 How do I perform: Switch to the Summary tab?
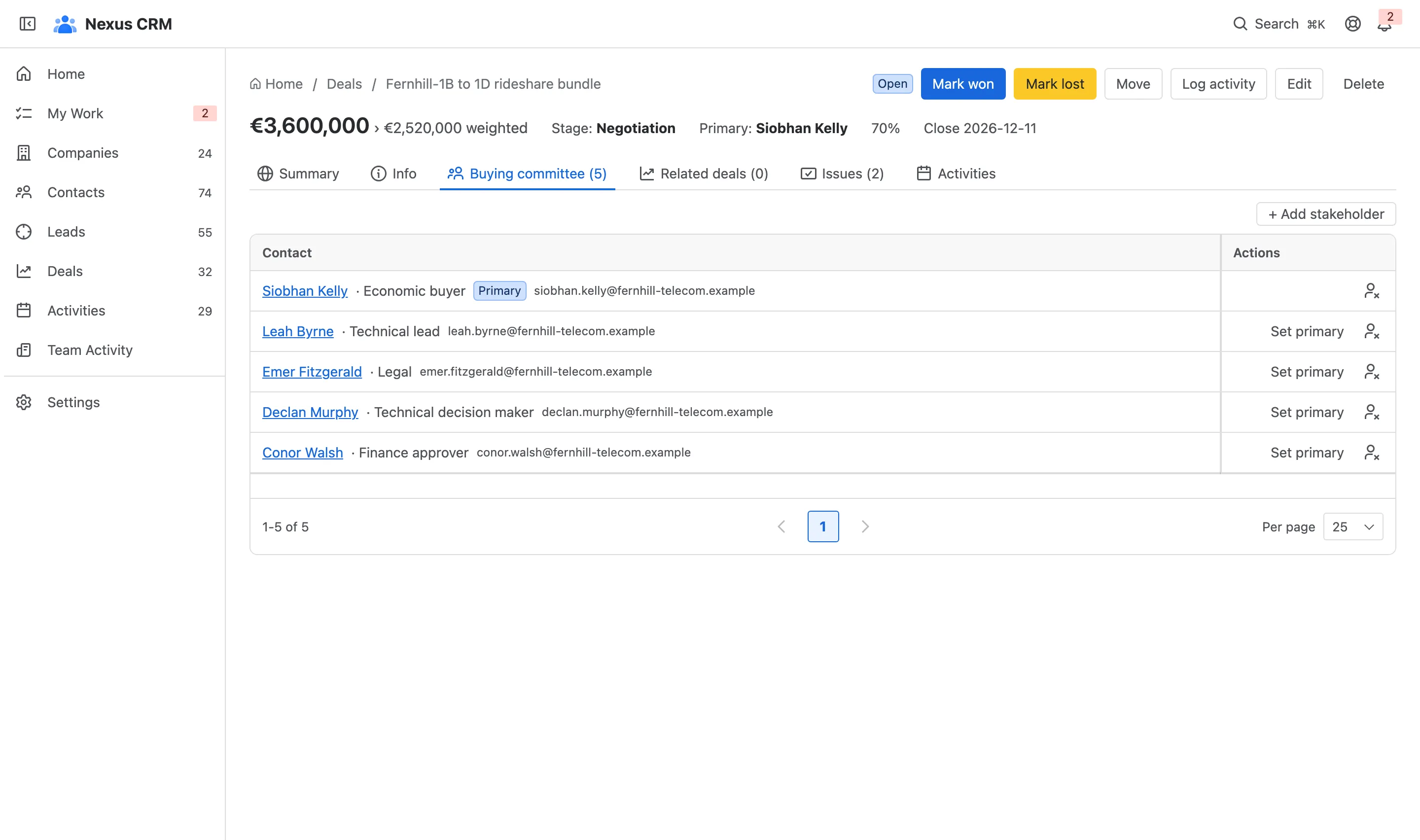point(298,174)
